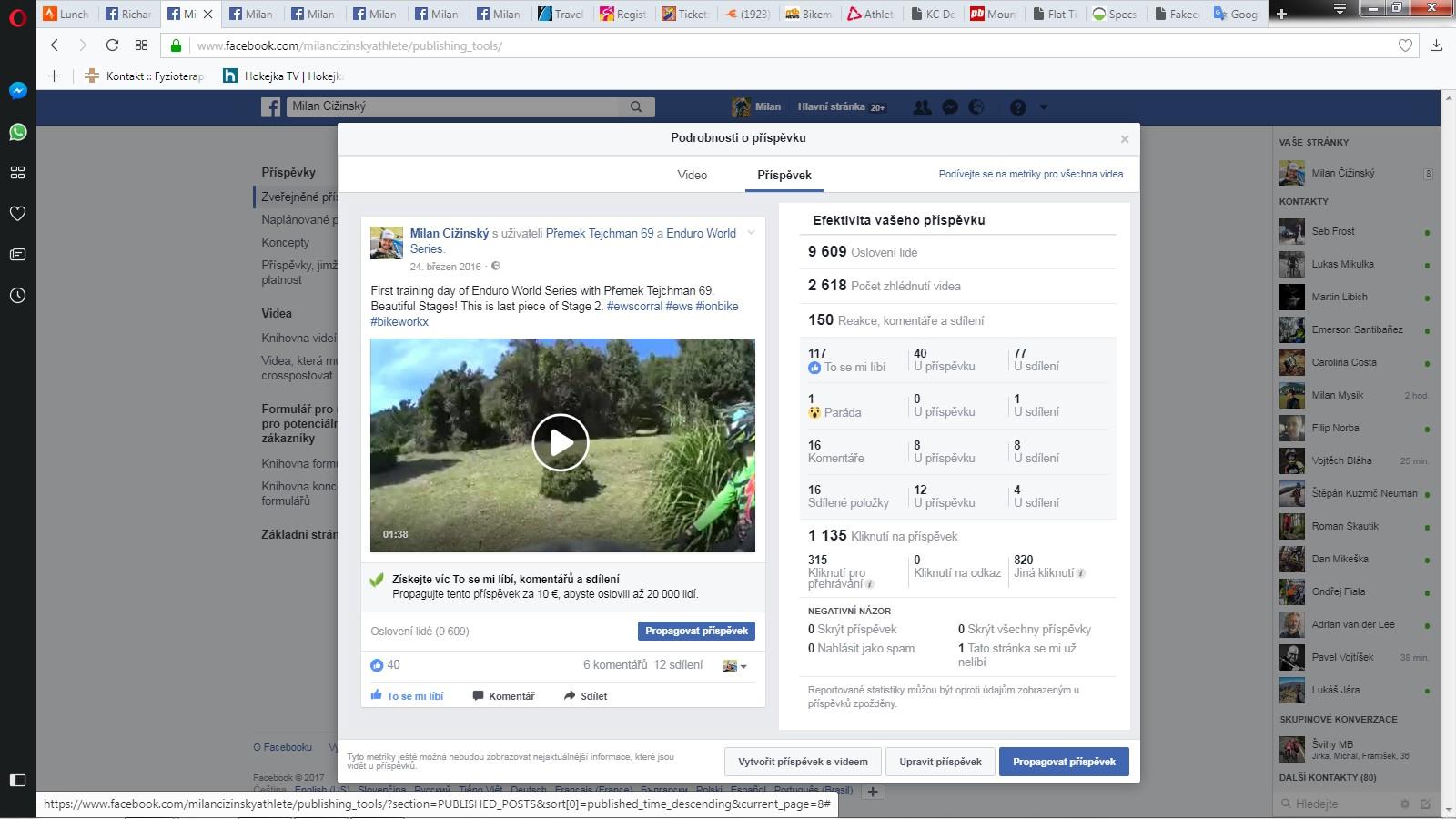
Task: Open 6 komentářů link
Action: 615,665
